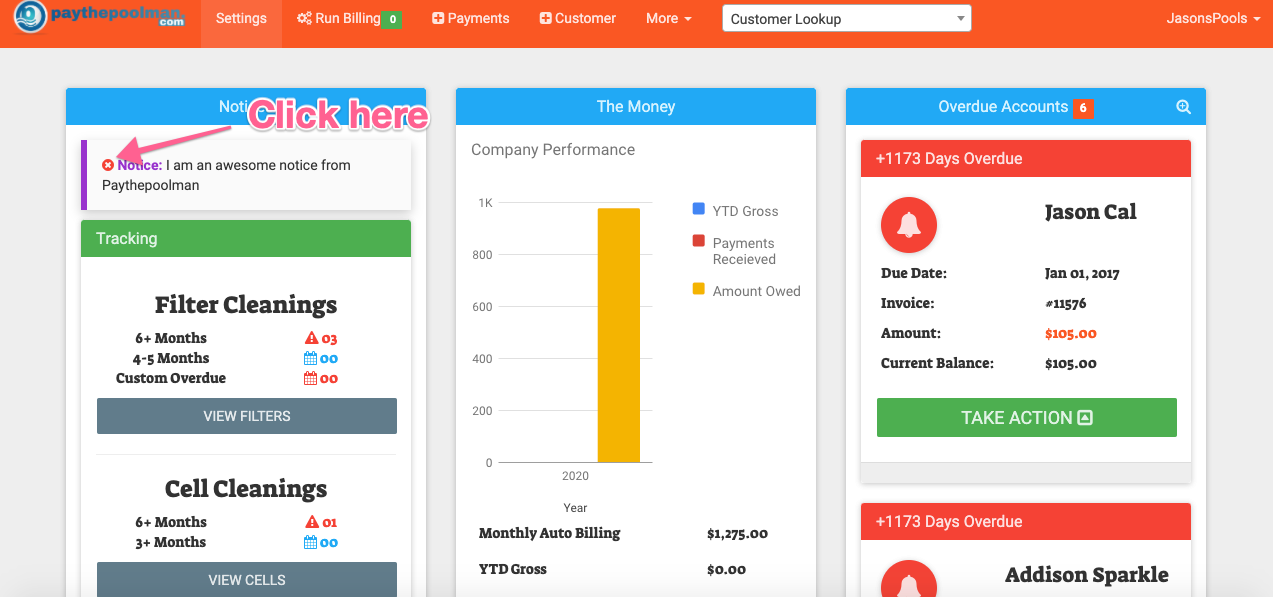
Task: Click the plus icon on Customer
Action: pyautogui.click(x=545, y=18)
